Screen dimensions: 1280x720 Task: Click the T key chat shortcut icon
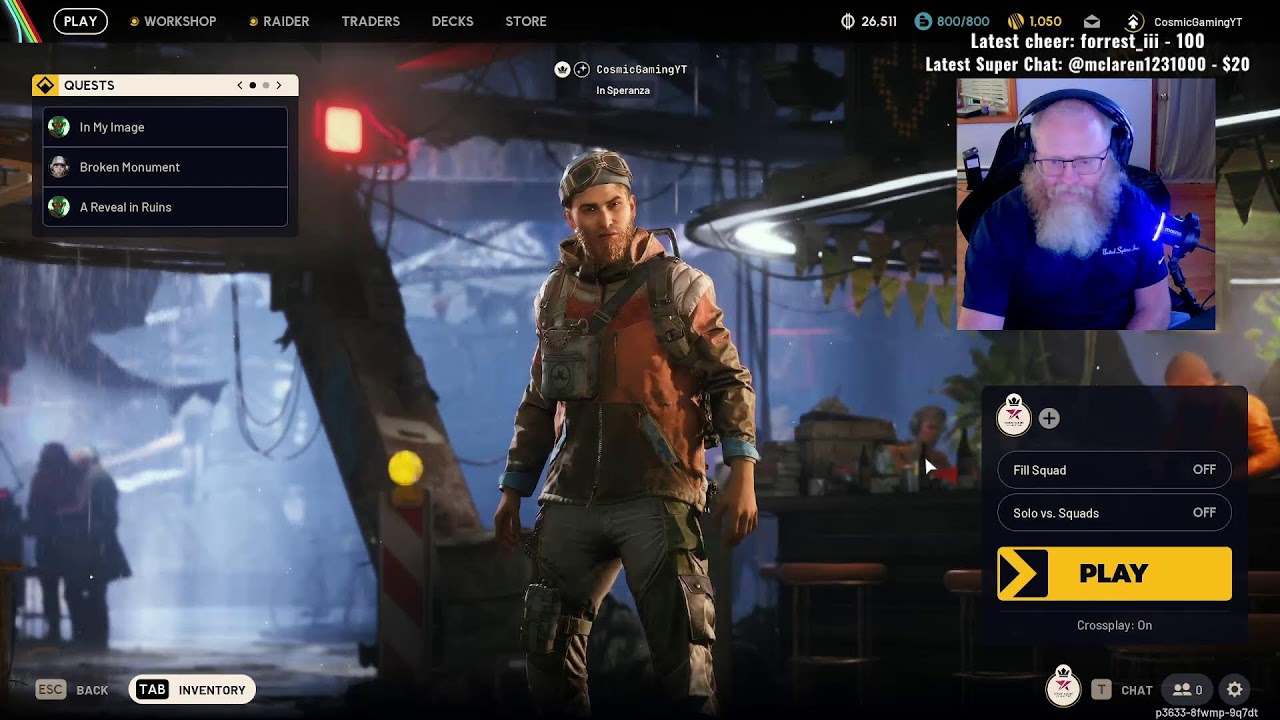[1101, 689]
